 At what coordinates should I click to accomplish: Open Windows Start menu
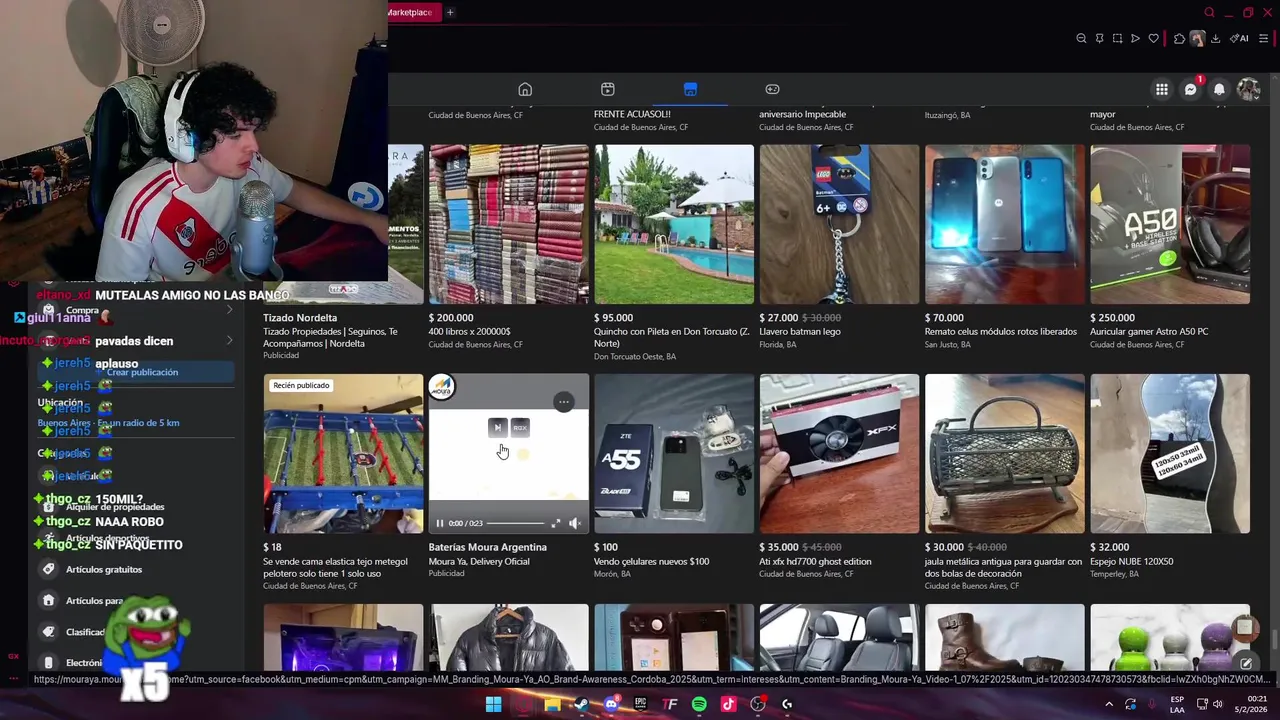pyautogui.click(x=493, y=704)
